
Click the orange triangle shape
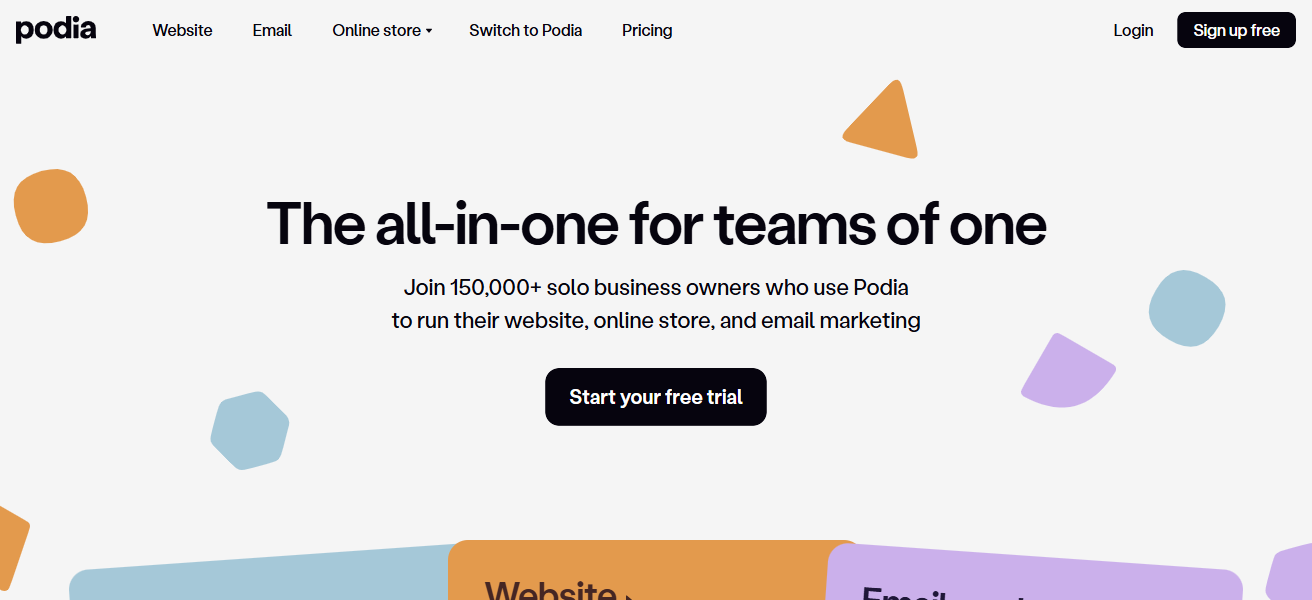click(884, 121)
